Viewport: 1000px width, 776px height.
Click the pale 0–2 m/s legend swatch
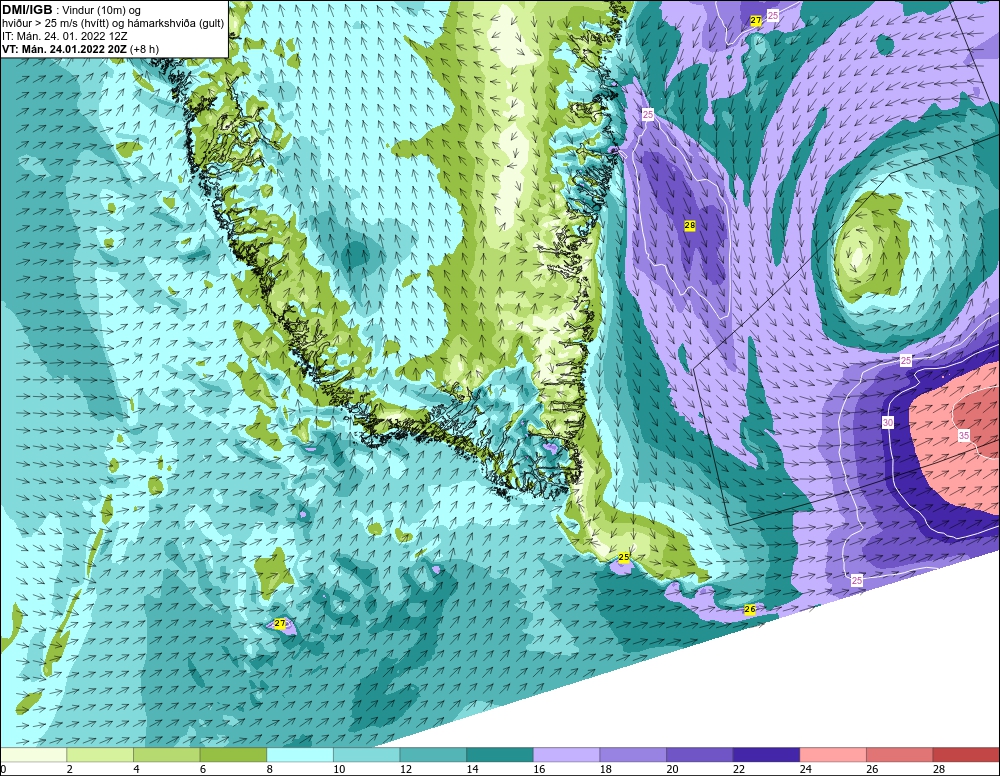tap(33, 755)
